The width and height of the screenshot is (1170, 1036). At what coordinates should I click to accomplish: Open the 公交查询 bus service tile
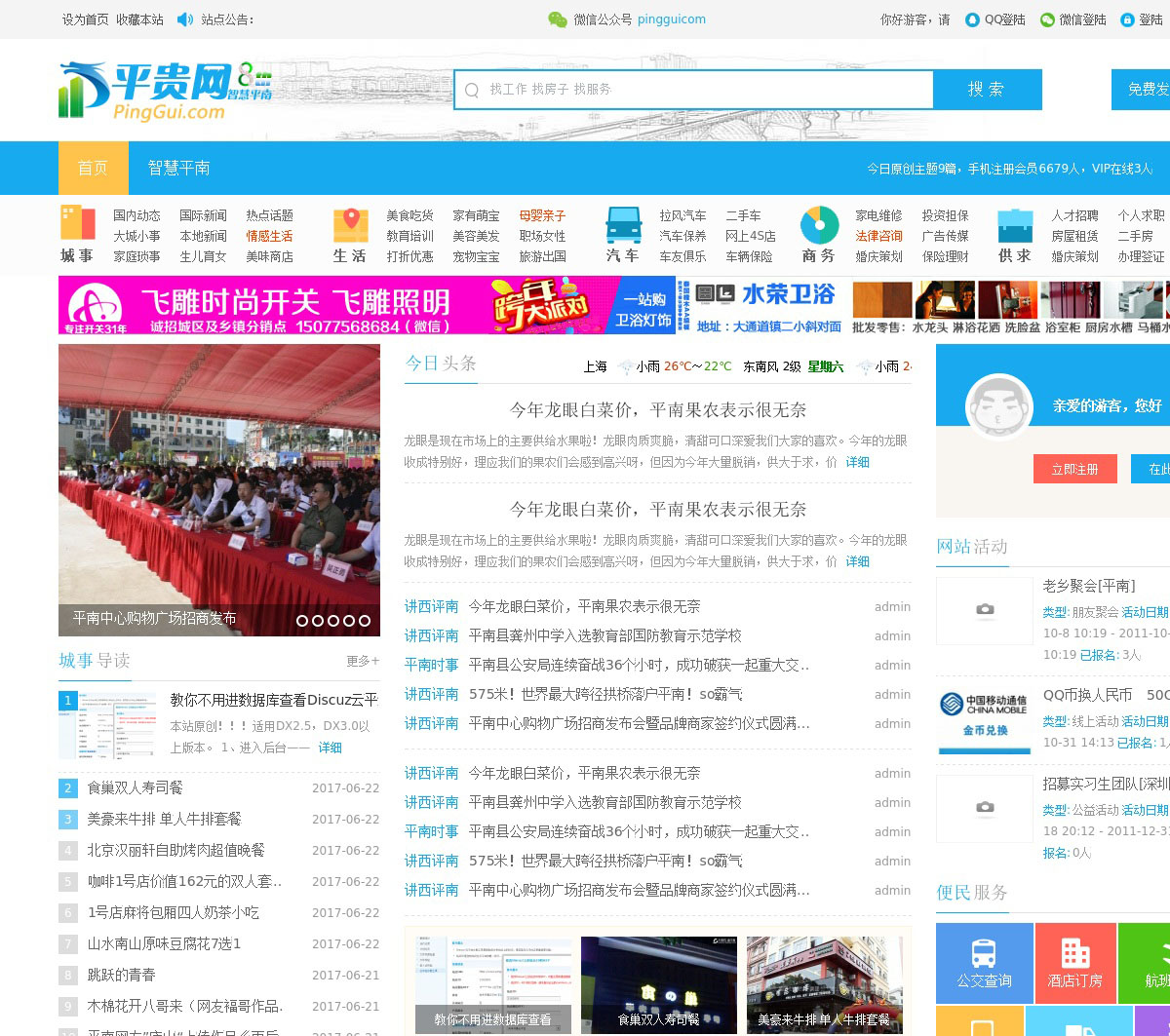click(984, 963)
